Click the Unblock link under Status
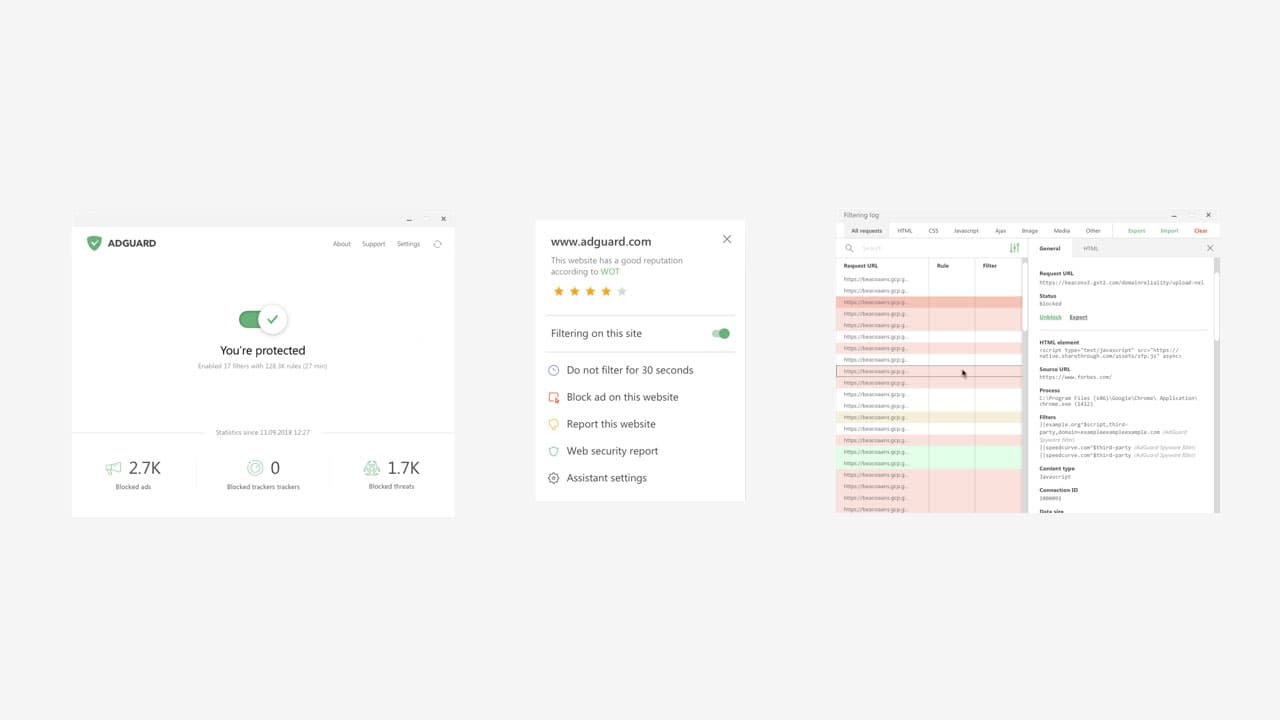The width and height of the screenshot is (1280, 720). (x=1051, y=317)
